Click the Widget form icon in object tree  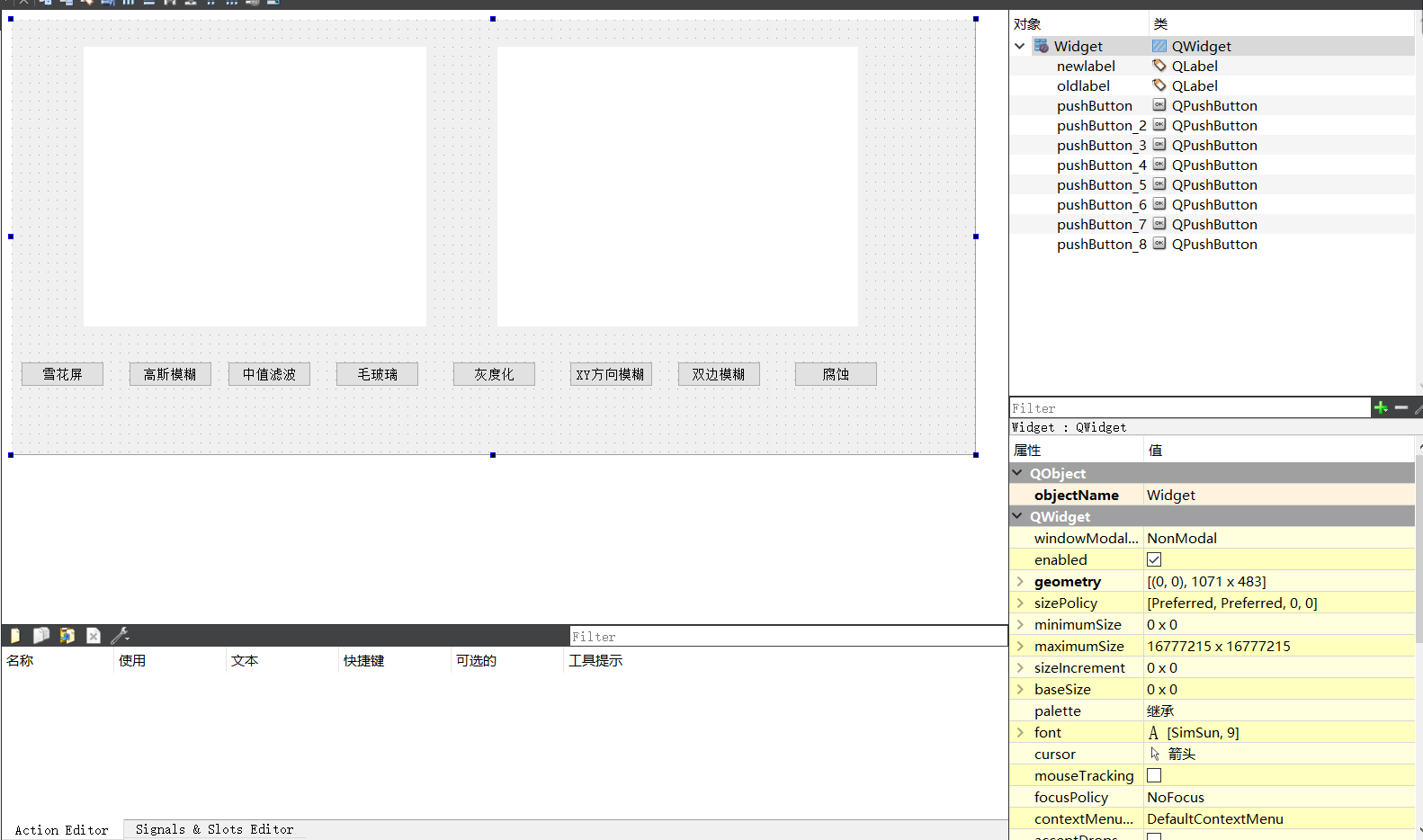1042,46
